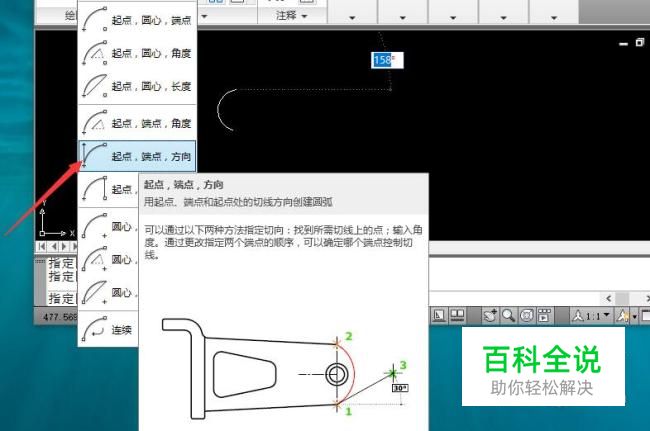The height and width of the screenshot is (431, 650).
Task: Choose highlighted 起点, 端点, 方向 arc option
Action: [137, 156]
